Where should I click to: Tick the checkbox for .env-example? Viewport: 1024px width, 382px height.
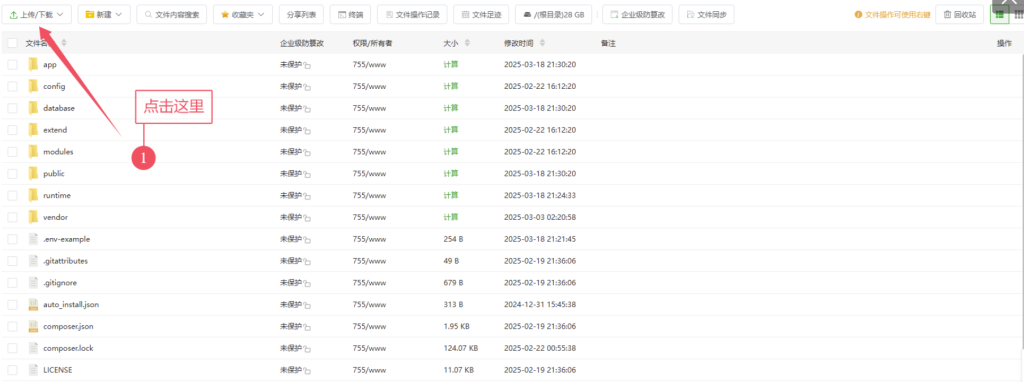[x=12, y=239]
